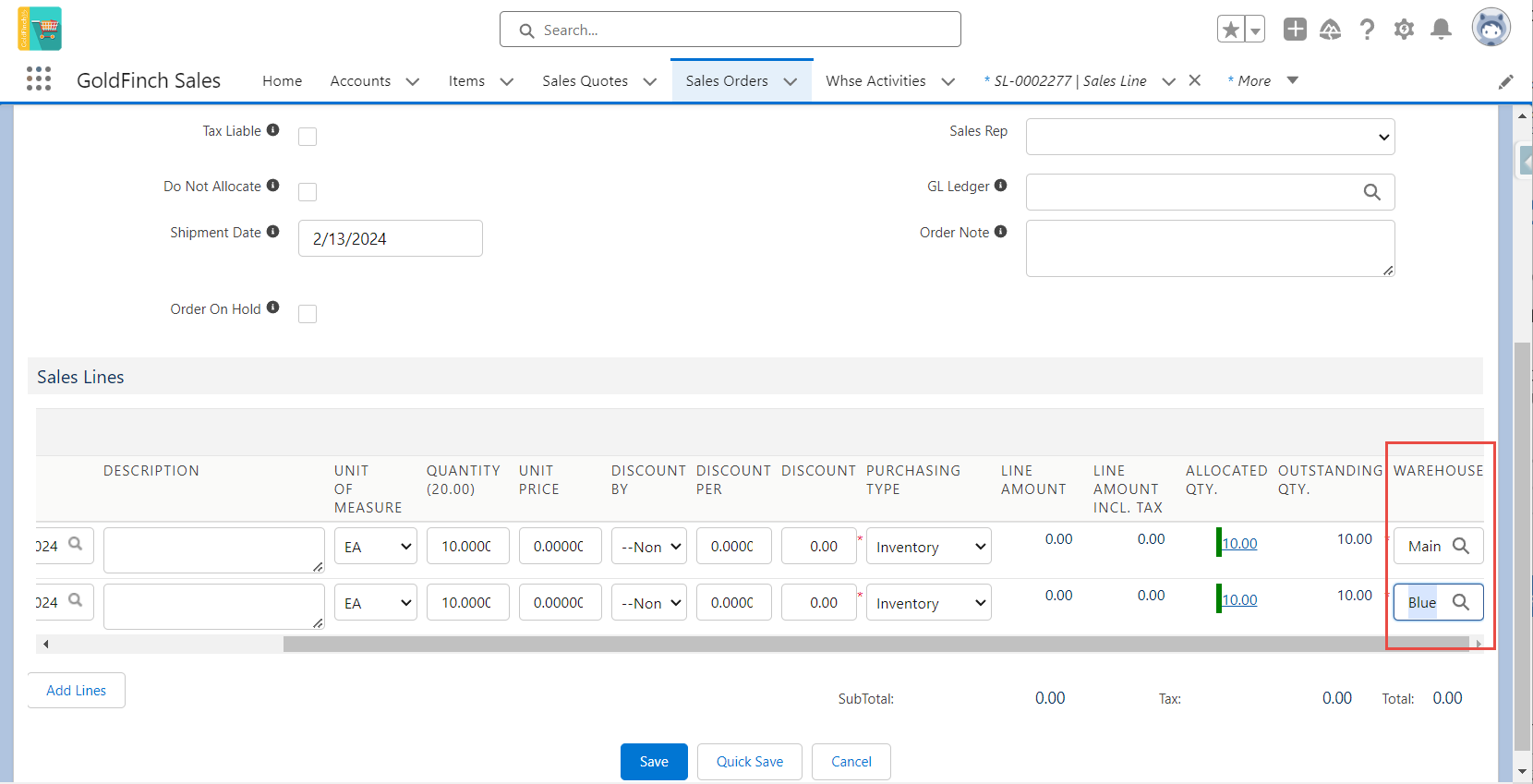Click the GL Ledger lookup magnifier
This screenshot has width=1533, height=784.
point(1372,192)
